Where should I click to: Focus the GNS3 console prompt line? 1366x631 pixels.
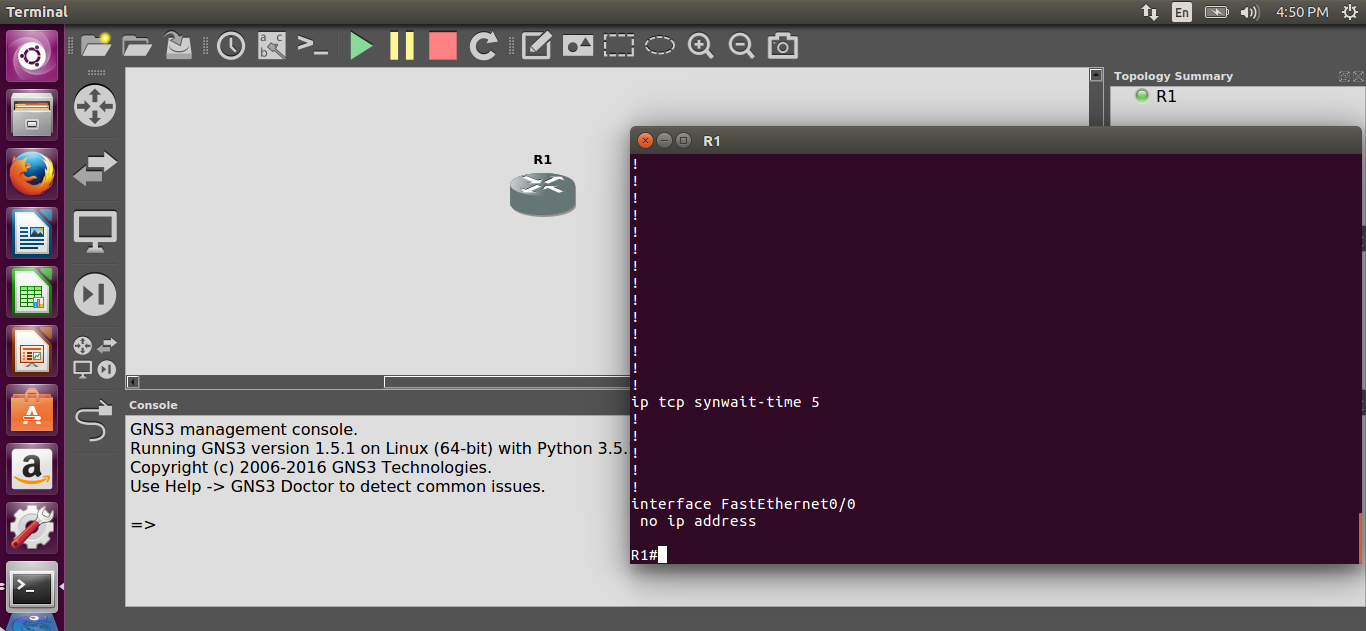click(143, 524)
